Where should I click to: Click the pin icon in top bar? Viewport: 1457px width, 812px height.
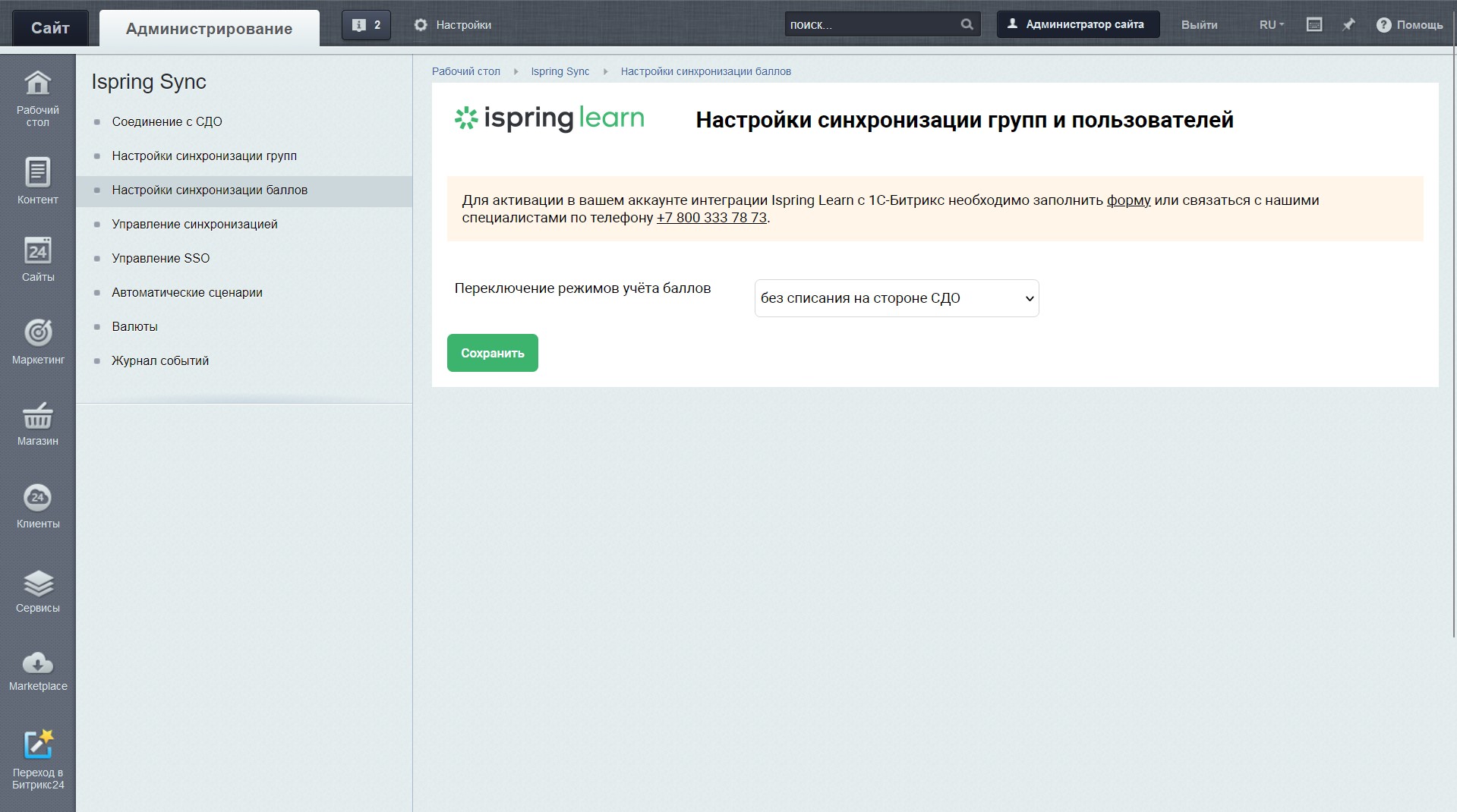(x=1348, y=25)
